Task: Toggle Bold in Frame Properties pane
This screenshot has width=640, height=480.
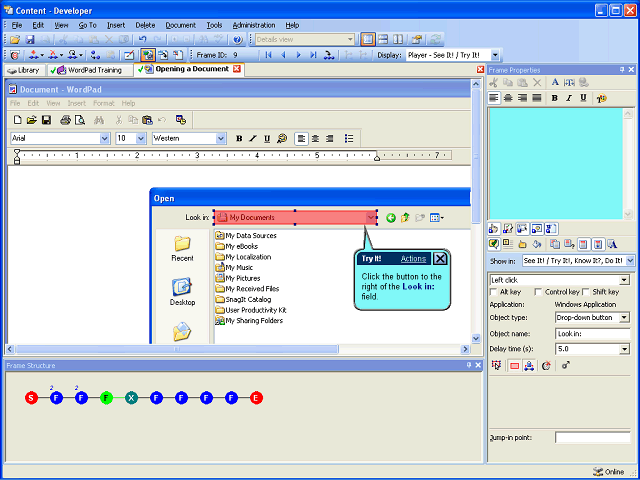Action: (554, 98)
